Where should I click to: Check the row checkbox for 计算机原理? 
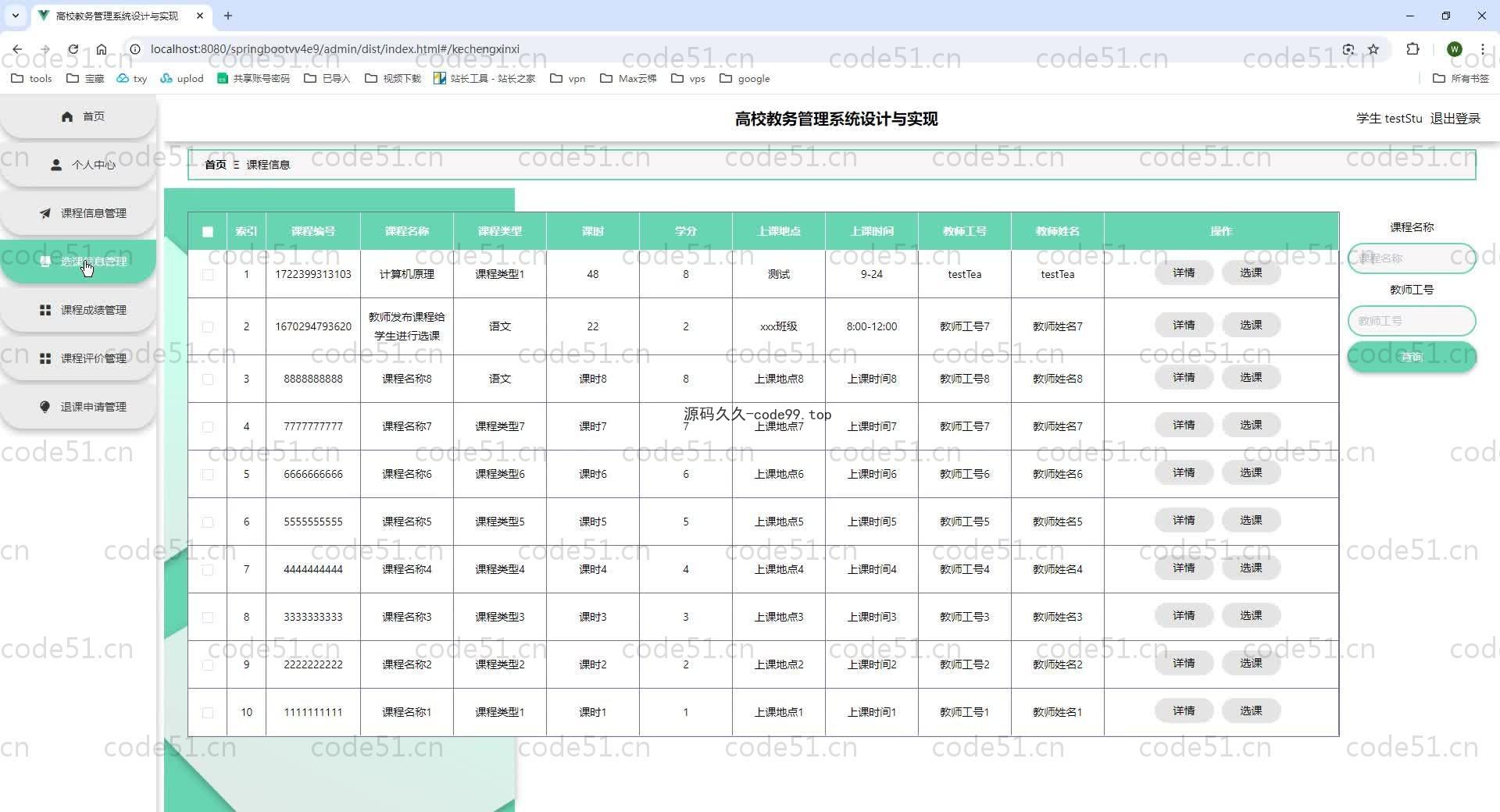(208, 274)
